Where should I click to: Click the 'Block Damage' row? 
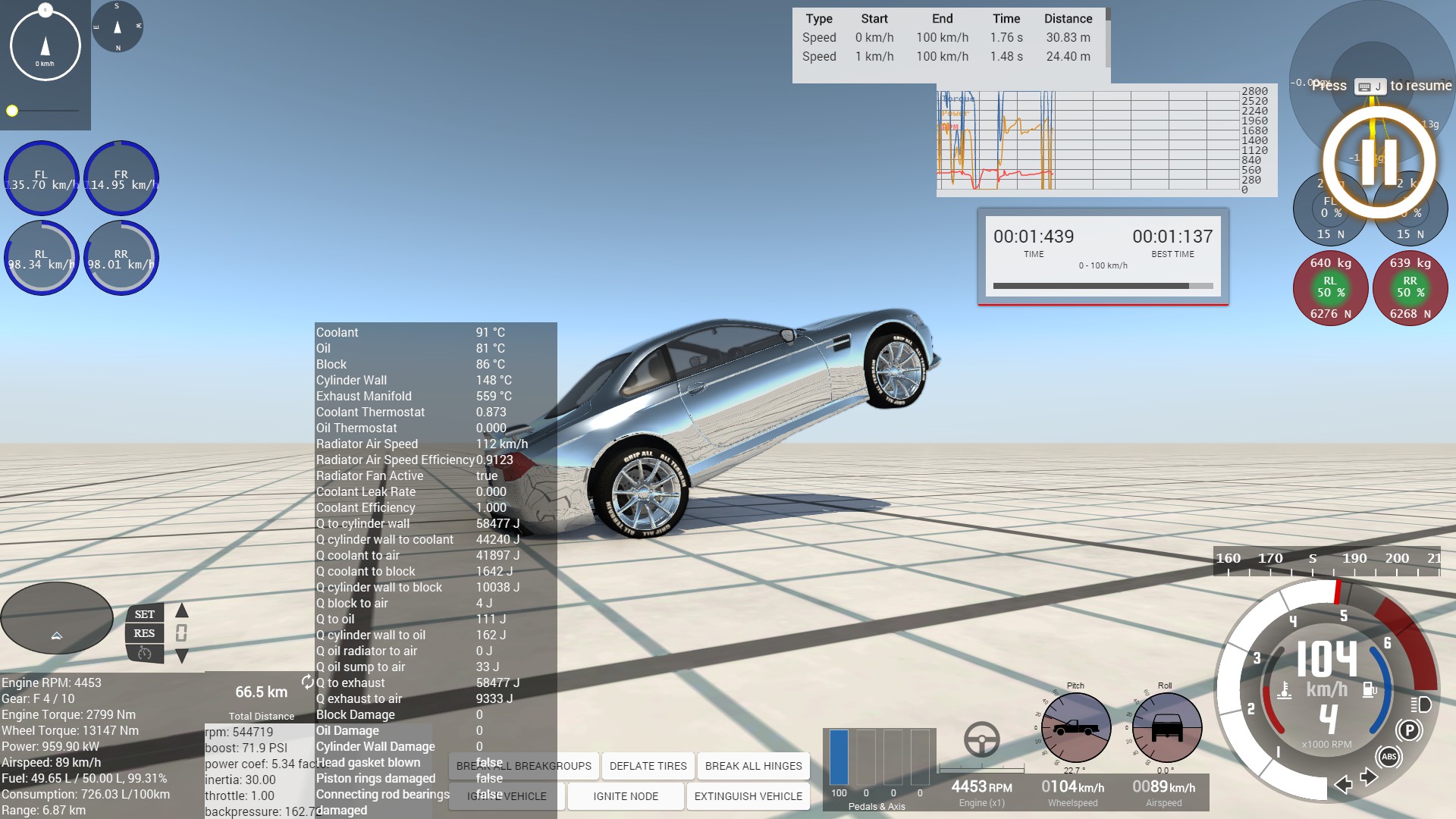[x=436, y=714]
